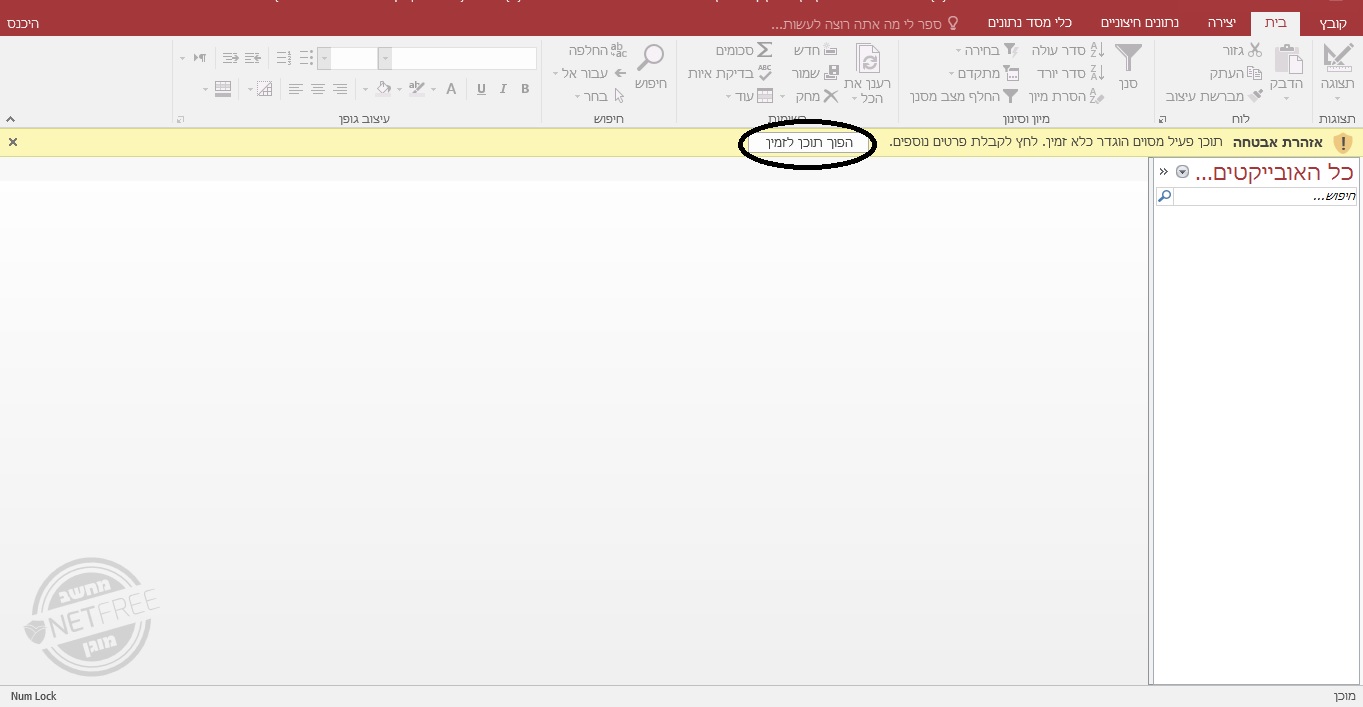Screen dimensions: 1363x707
Task: Open the קובץ (File) tab
Action: pyautogui.click(x=1333, y=23)
